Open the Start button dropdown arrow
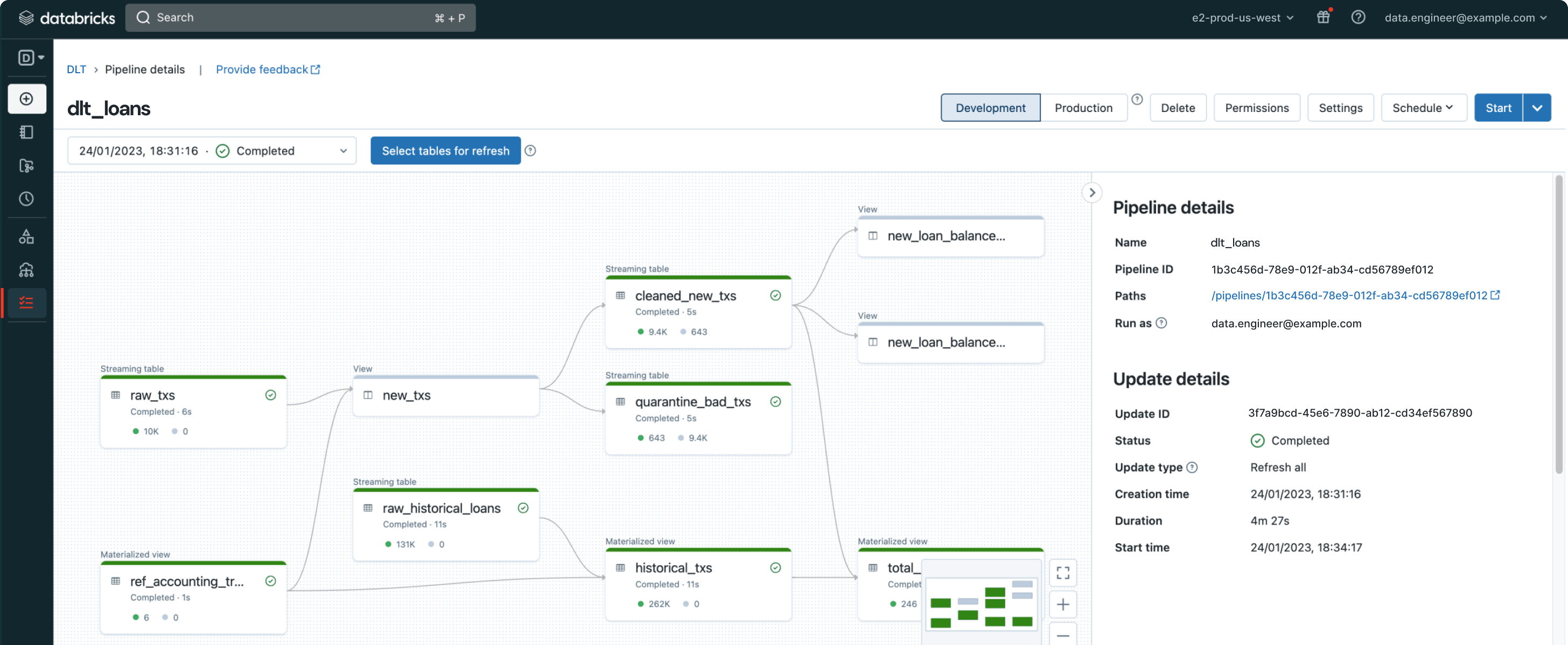 point(1537,108)
